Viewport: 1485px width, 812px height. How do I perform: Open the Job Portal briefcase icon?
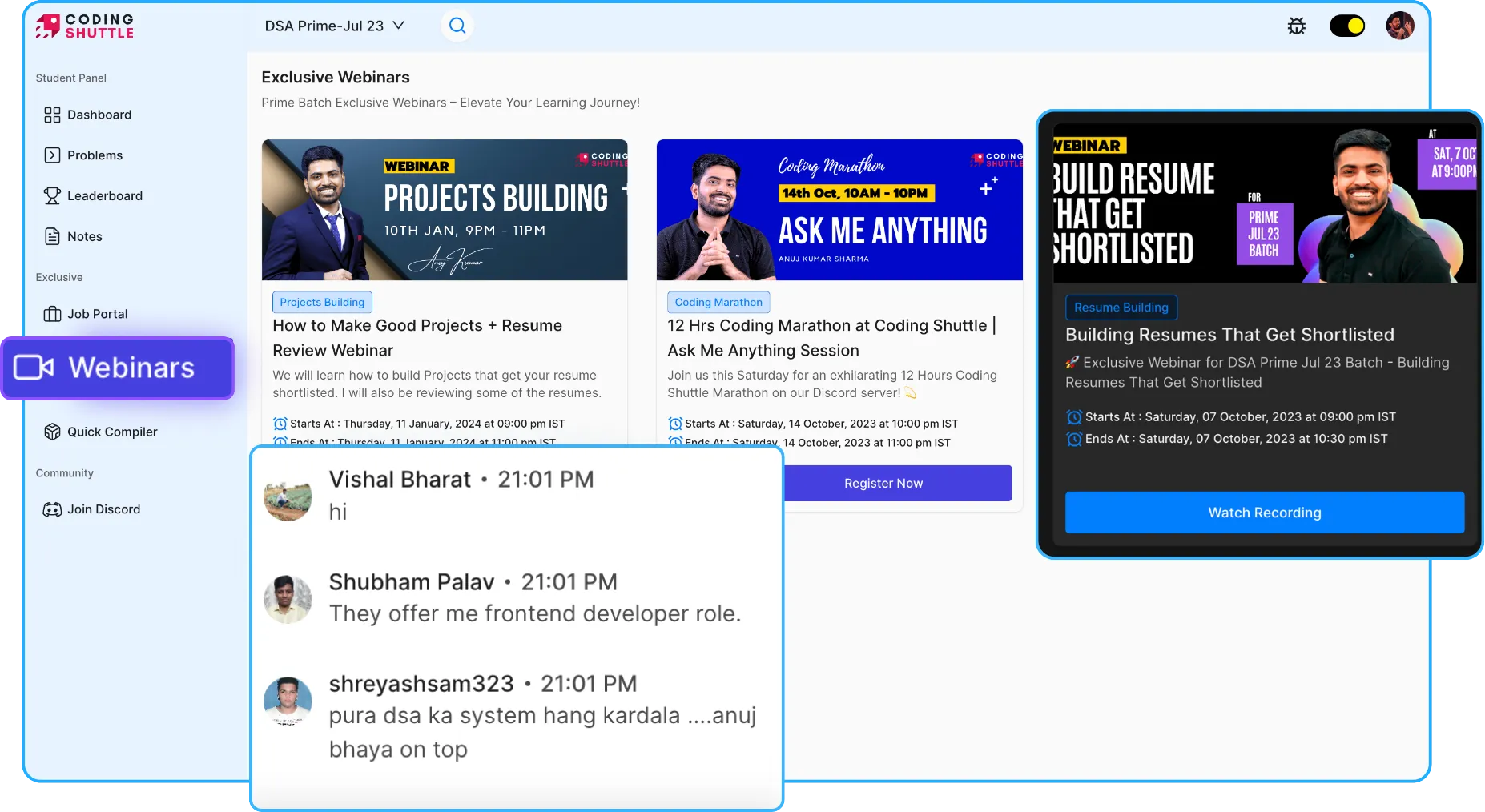(x=53, y=314)
